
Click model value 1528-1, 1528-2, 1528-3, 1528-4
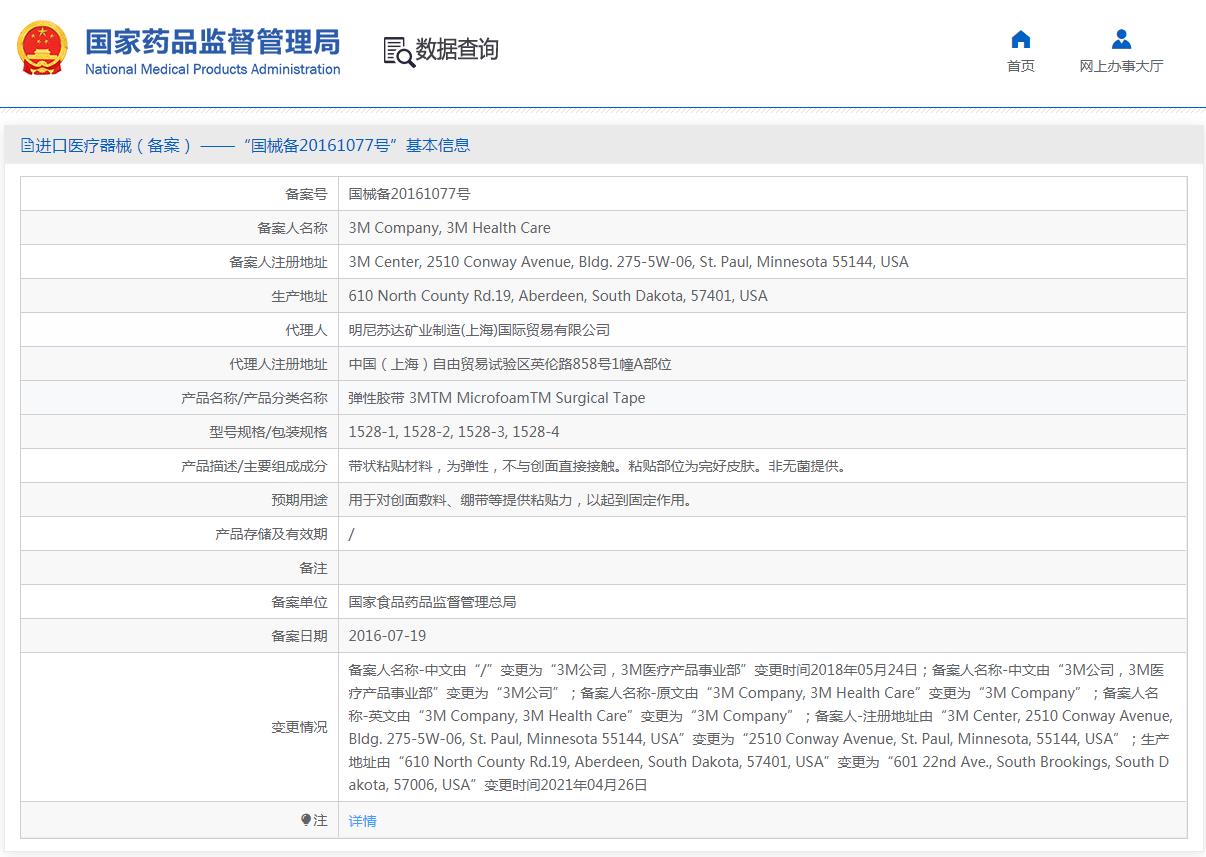click(454, 432)
